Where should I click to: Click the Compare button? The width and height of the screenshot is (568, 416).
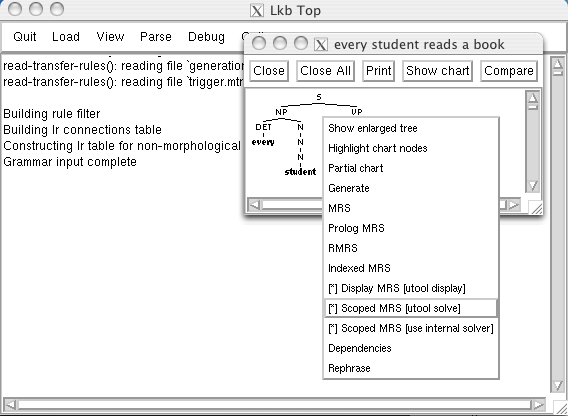509,71
